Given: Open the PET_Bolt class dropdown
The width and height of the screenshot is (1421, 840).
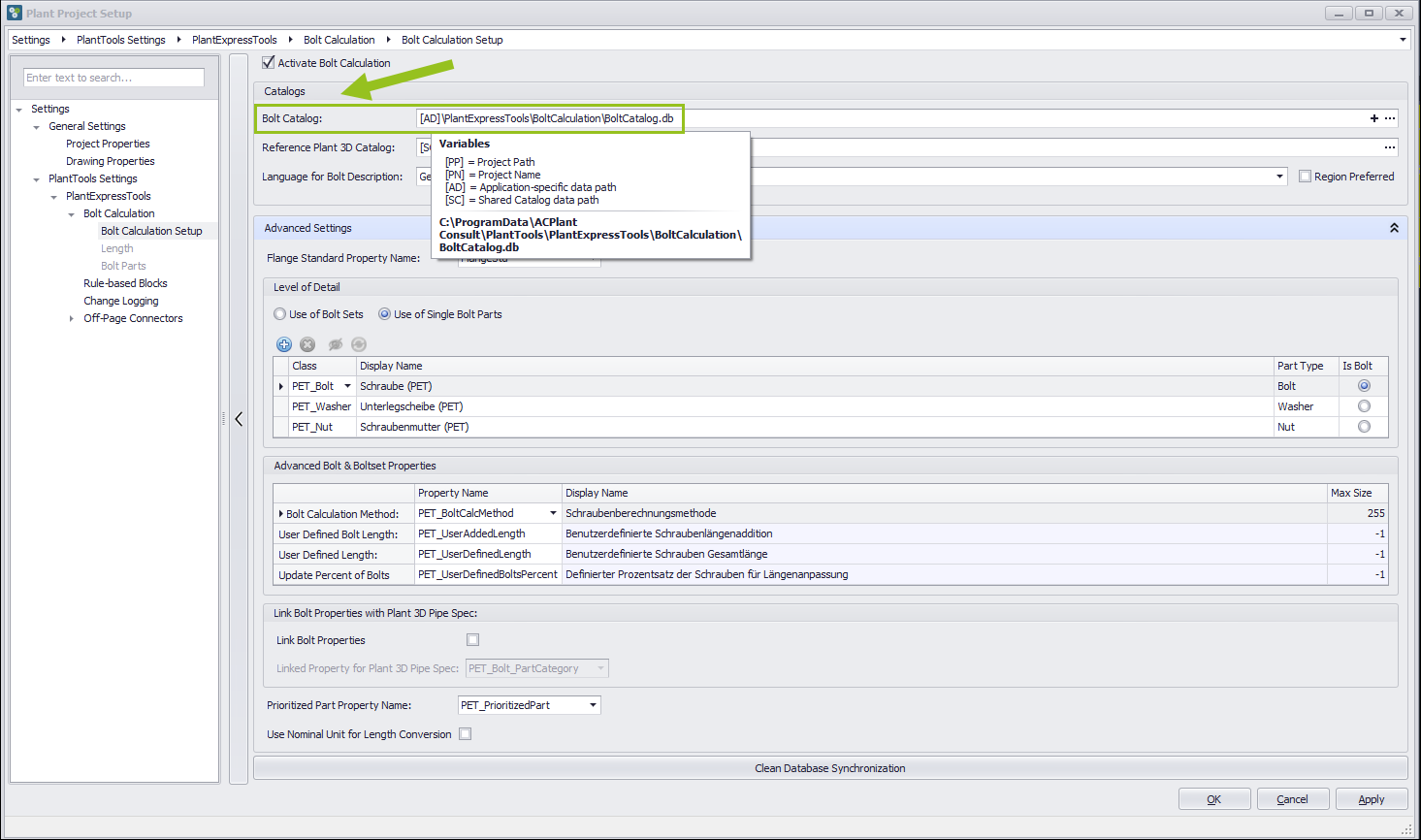Looking at the screenshot, I should pos(347,386).
